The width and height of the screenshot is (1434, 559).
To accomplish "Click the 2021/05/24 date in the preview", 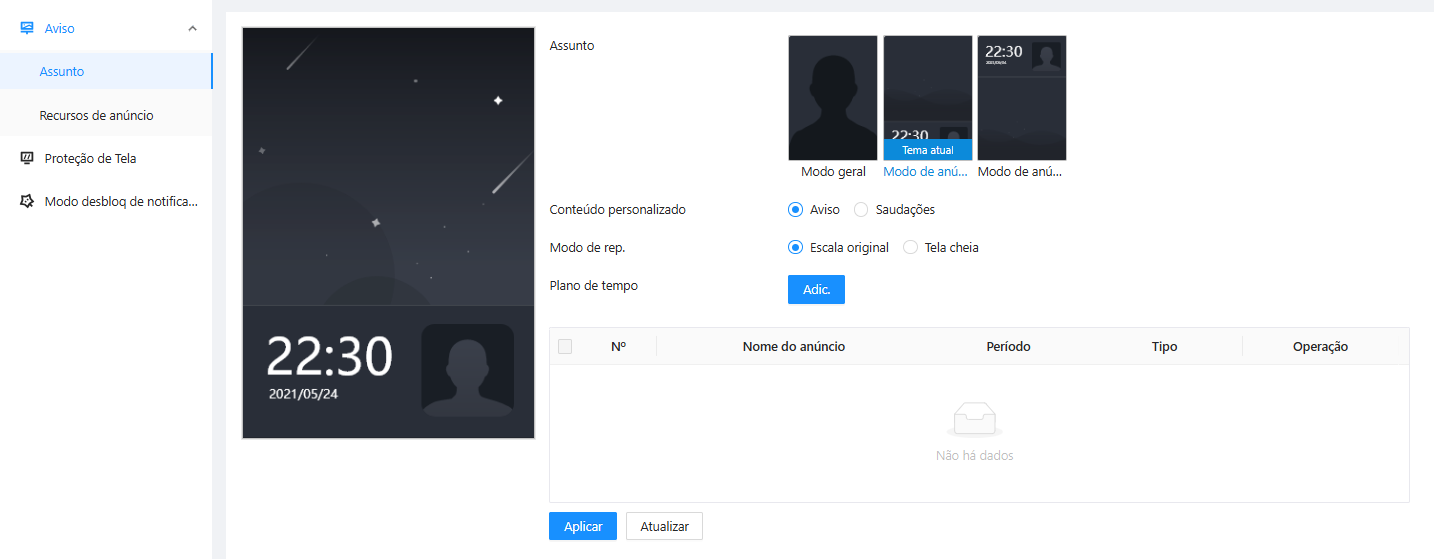I will [x=303, y=394].
